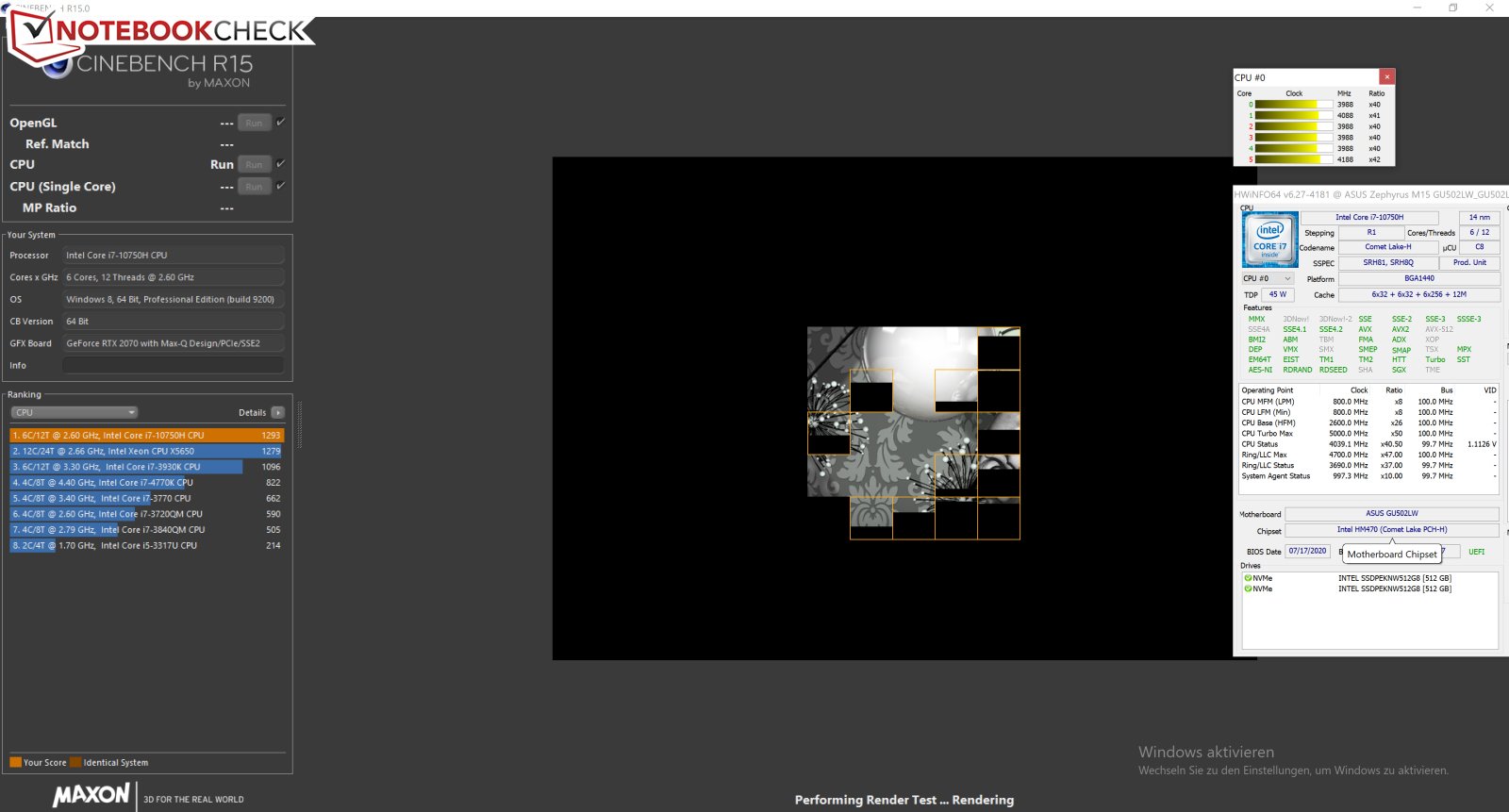Image resolution: width=1509 pixels, height=812 pixels.
Task: Select ranking entry Intel Core i7-3930K CPU
Action: point(146,467)
